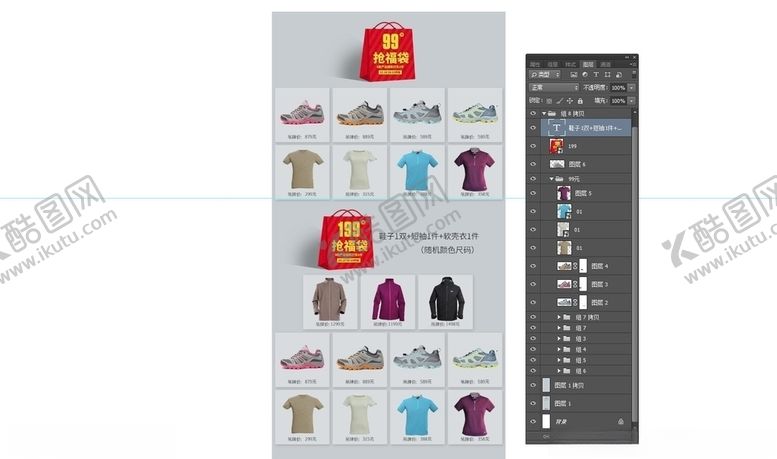Click the lock position icon
The height and width of the screenshot is (459, 777).
tap(568, 100)
